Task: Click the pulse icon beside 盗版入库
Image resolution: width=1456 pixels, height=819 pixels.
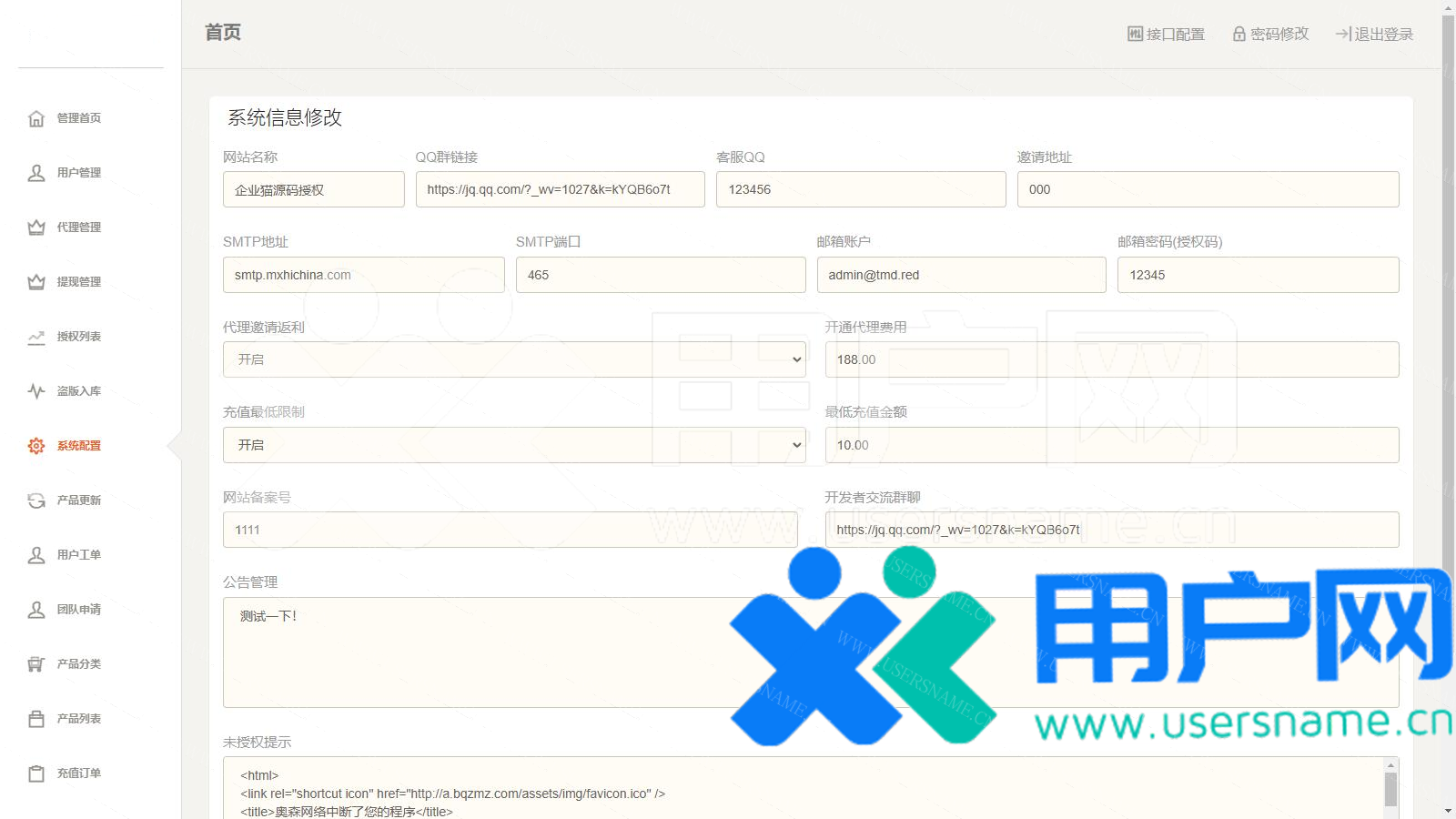Action: point(36,391)
